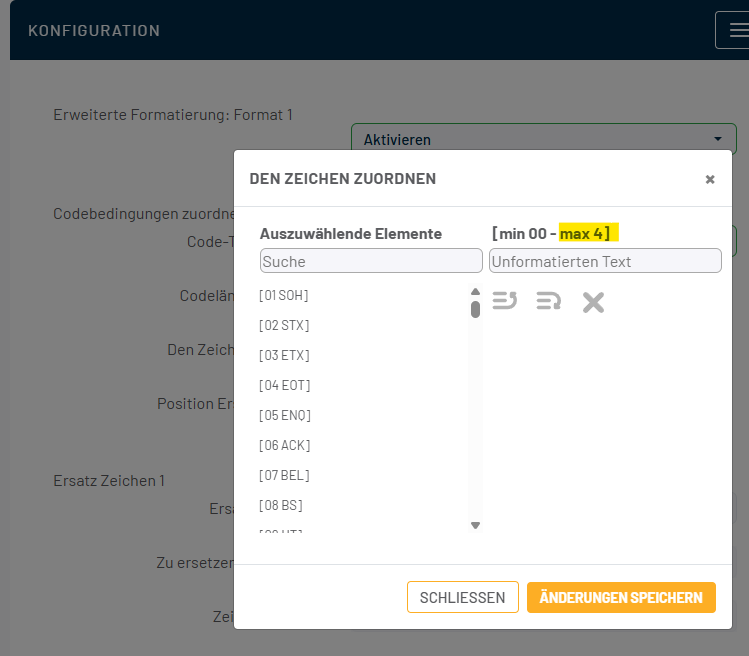
Task: Select the [01 SOH] element
Action: tap(284, 295)
